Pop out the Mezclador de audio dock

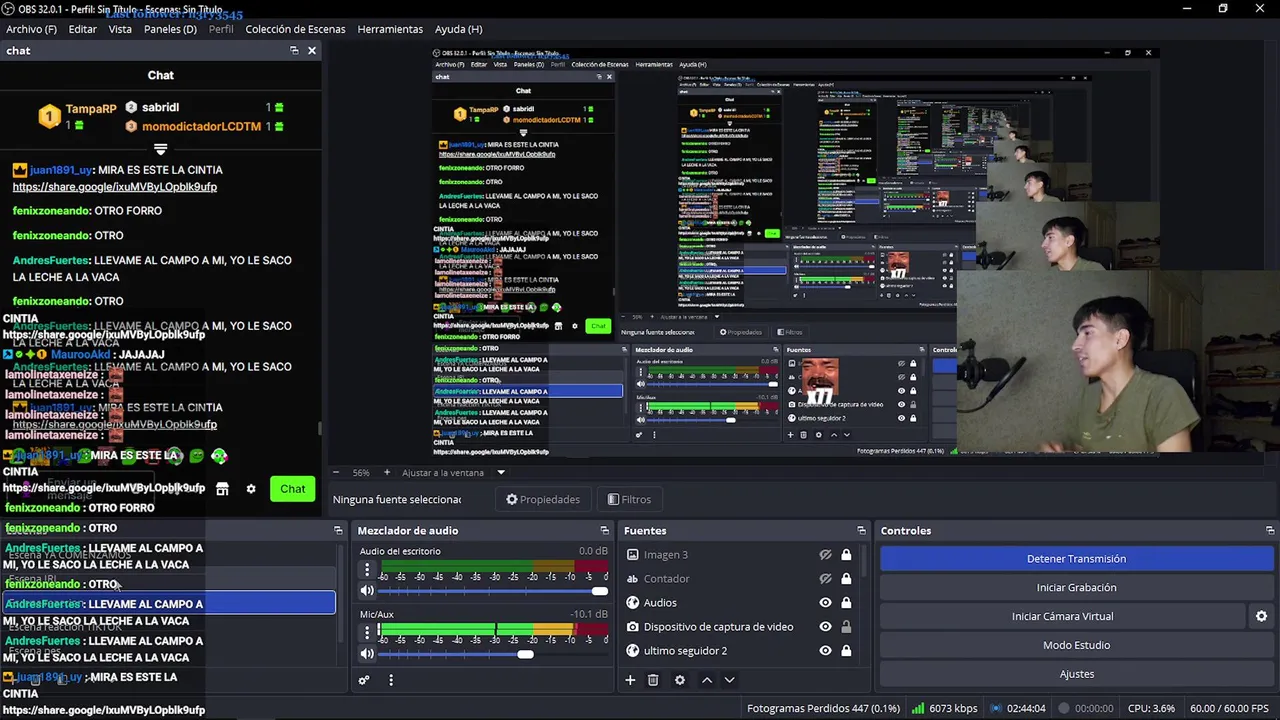point(604,531)
